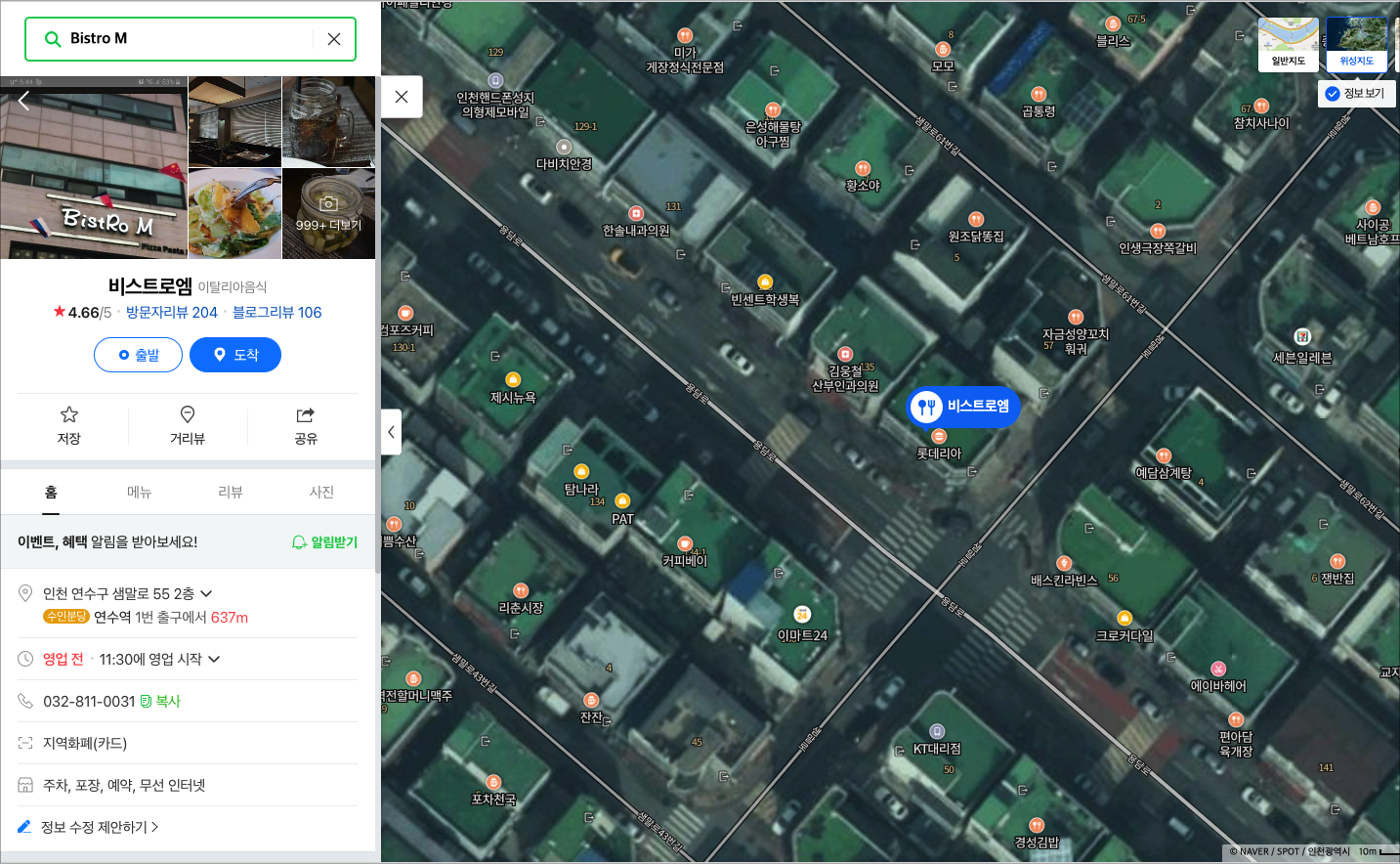Switch to the 홈 tab
1400x864 pixels.
click(x=51, y=493)
